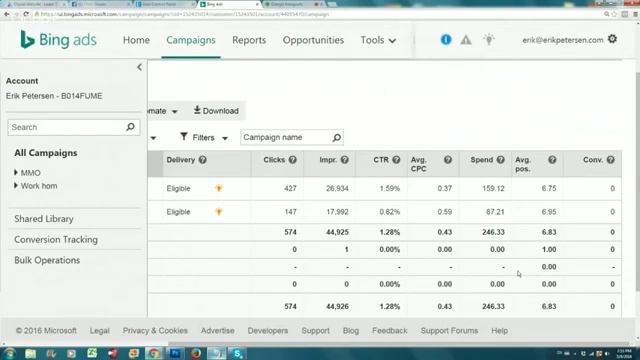Open the Support footer link
640x360 pixels.
316,331
